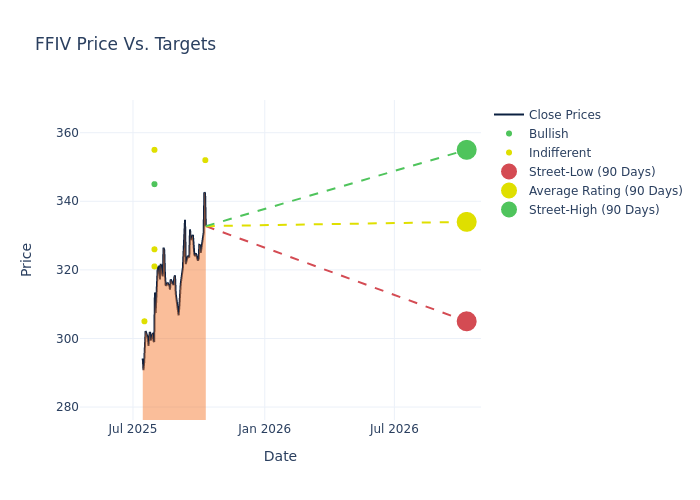Click the Price axis title

click(x=27, y=259)
